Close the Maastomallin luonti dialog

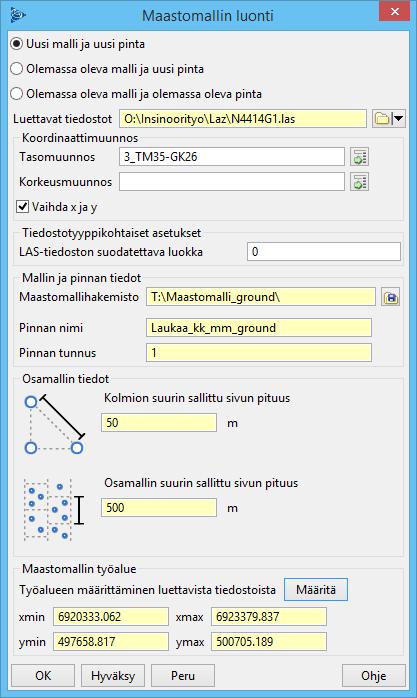tap(394, 12)
